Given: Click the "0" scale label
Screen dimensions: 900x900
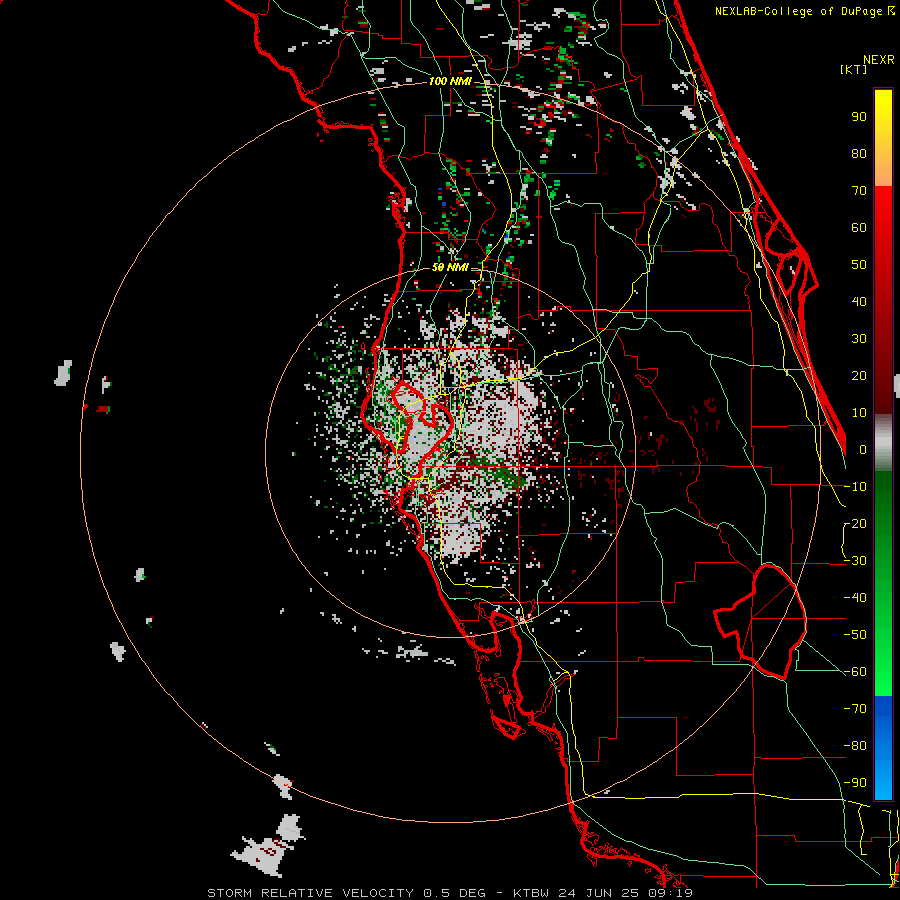Looking at the screenshot, I should click(863, 449).
